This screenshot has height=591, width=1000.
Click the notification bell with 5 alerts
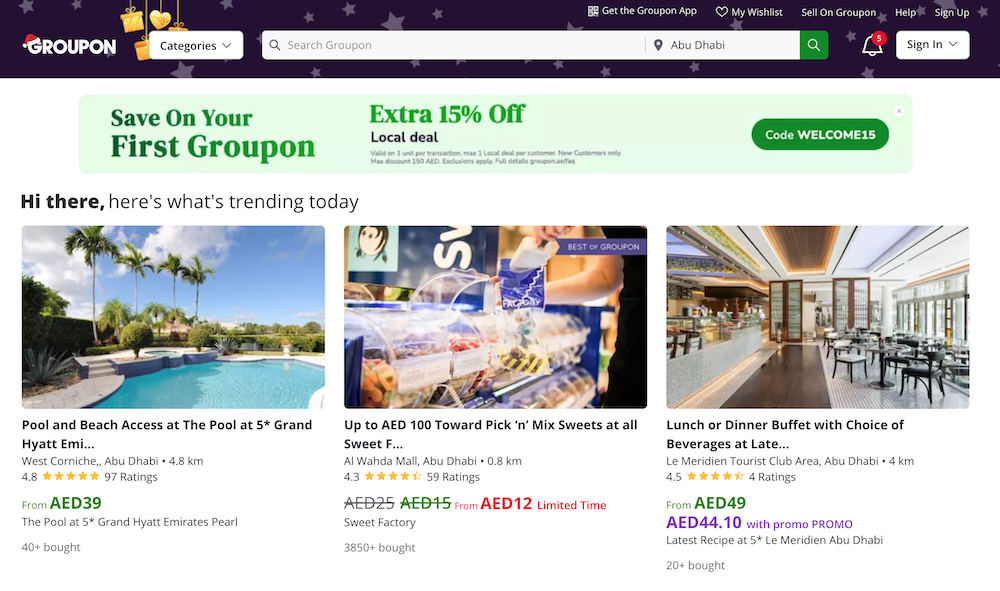(x=870, y=45)
